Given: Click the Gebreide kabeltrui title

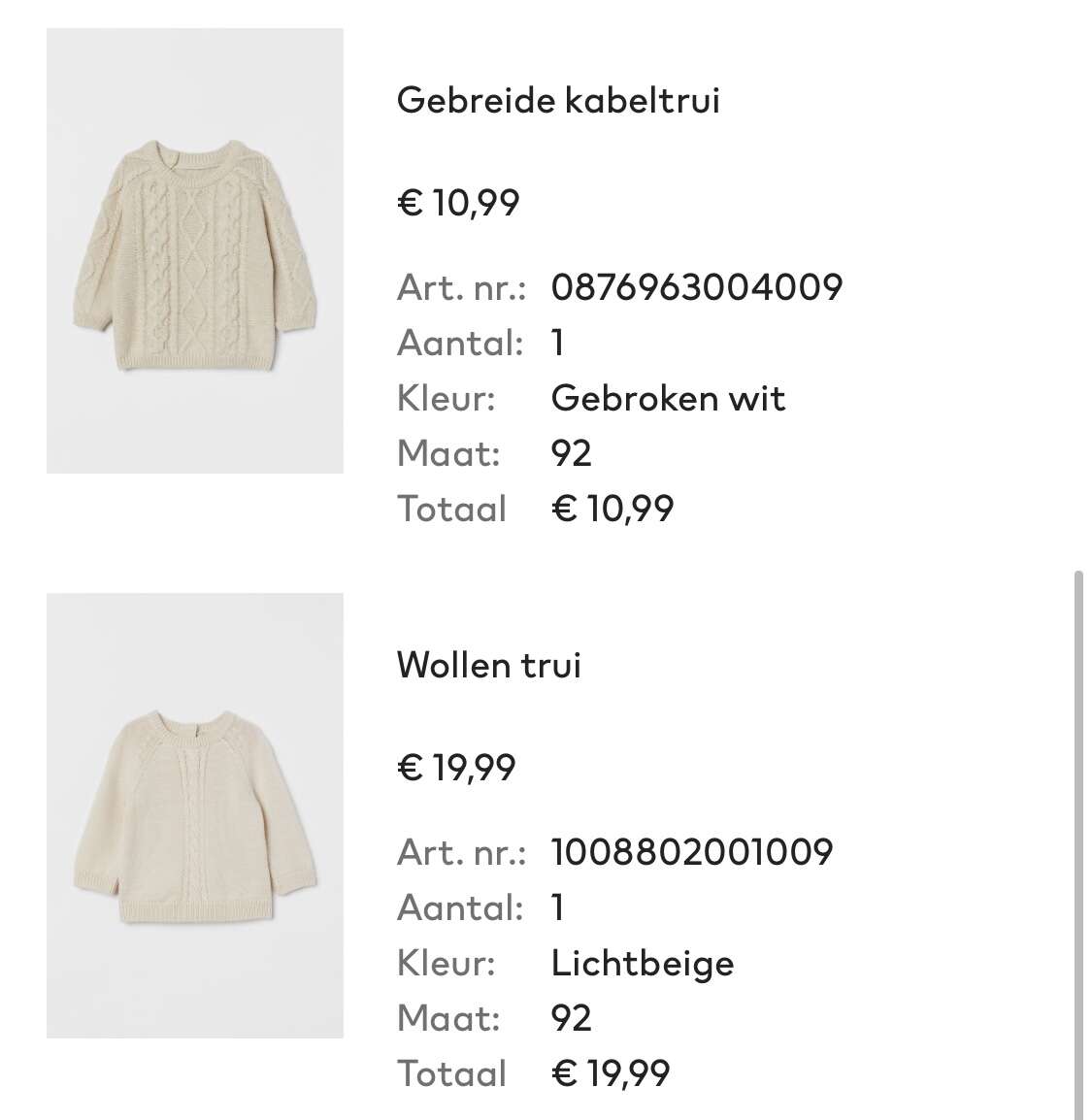Looking at the screenshot, I should (x=558, y=99).
